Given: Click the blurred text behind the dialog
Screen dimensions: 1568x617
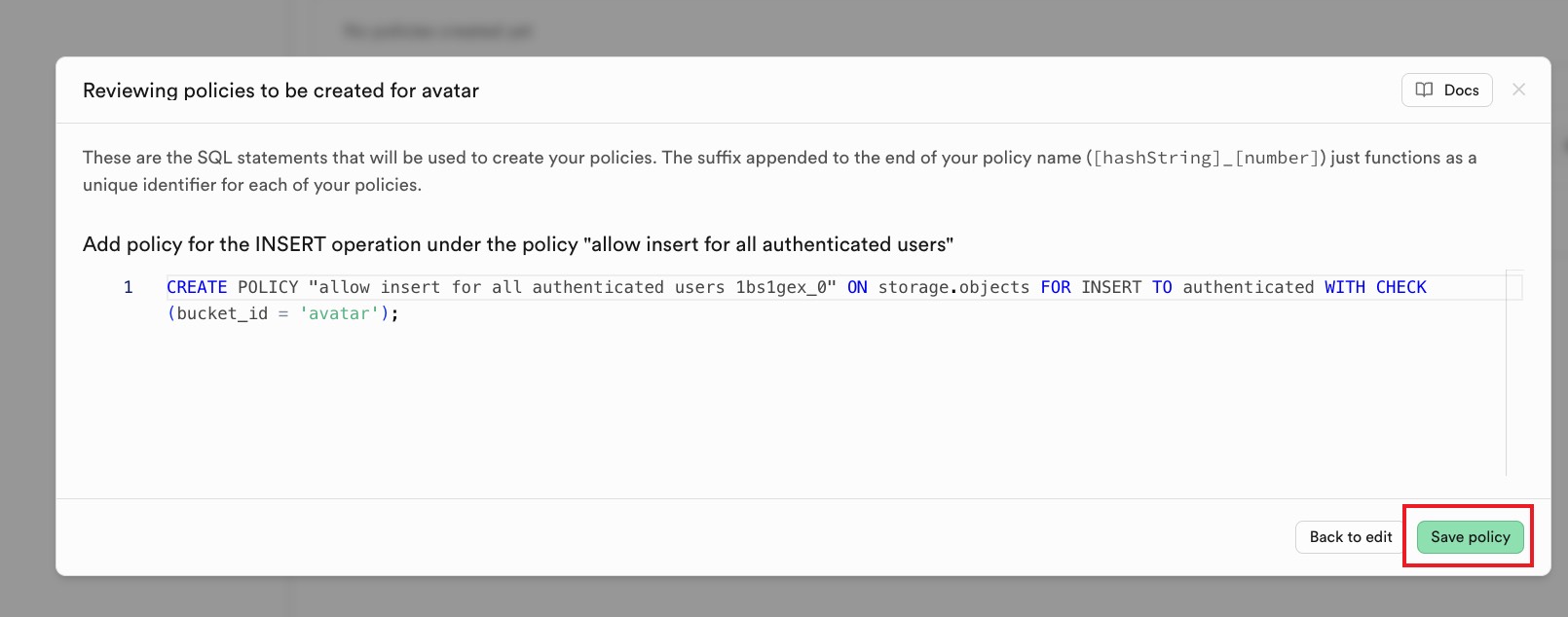Looking at the screenshot, I should 437,31.
